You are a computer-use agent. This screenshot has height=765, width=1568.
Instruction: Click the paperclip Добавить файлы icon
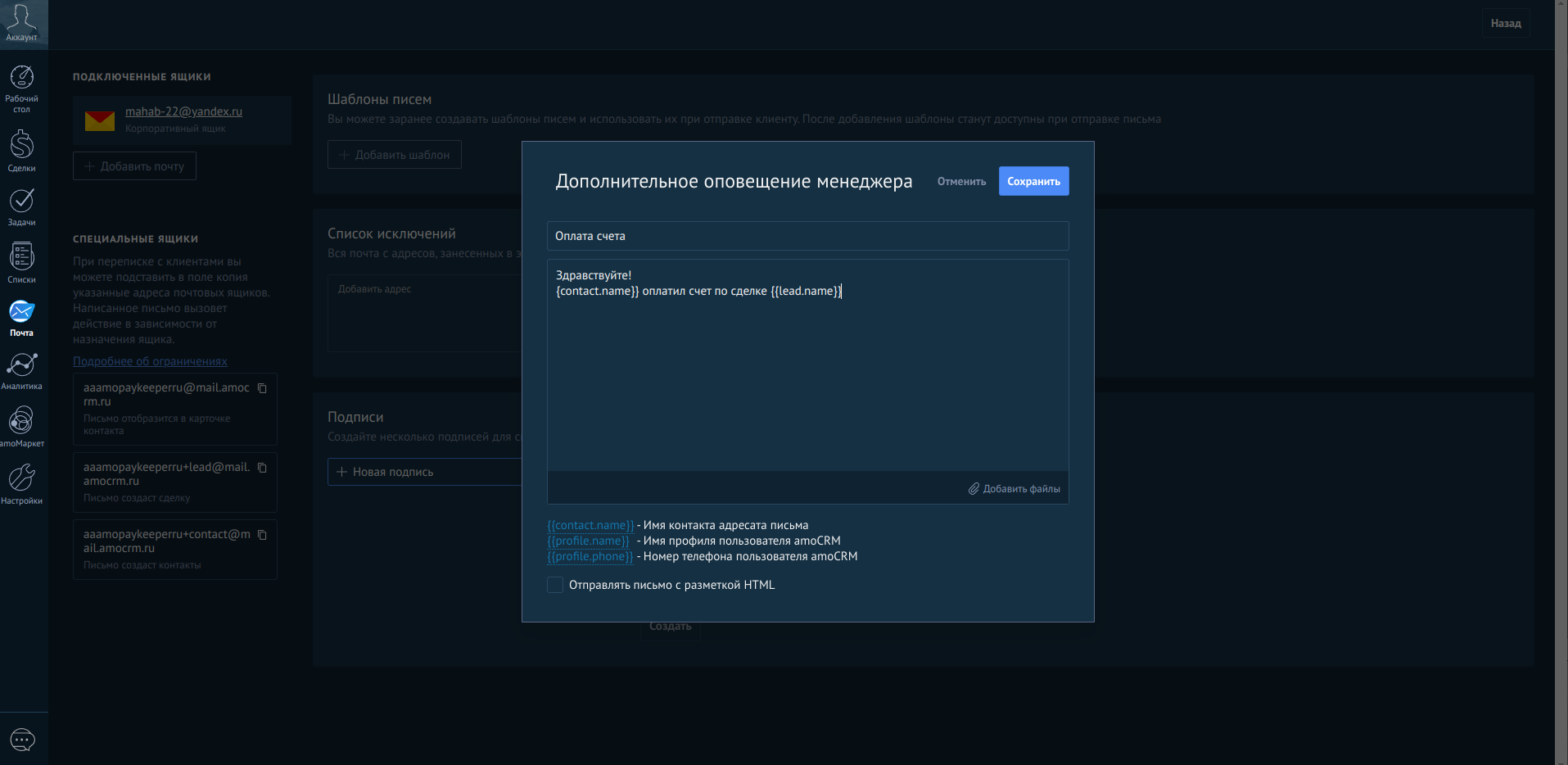(x=974, y=489)
